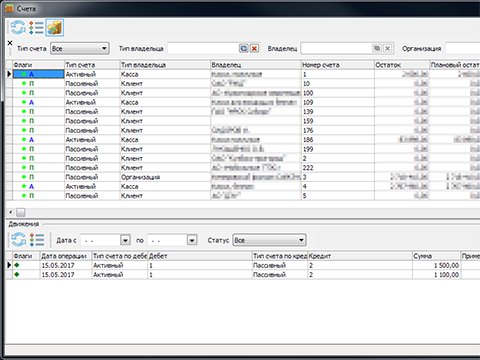Image resolution: width=480 pixels, height=360 pixels.
Task: Select the movement row with sum 1 500,00
Action: tap(243, 265)
